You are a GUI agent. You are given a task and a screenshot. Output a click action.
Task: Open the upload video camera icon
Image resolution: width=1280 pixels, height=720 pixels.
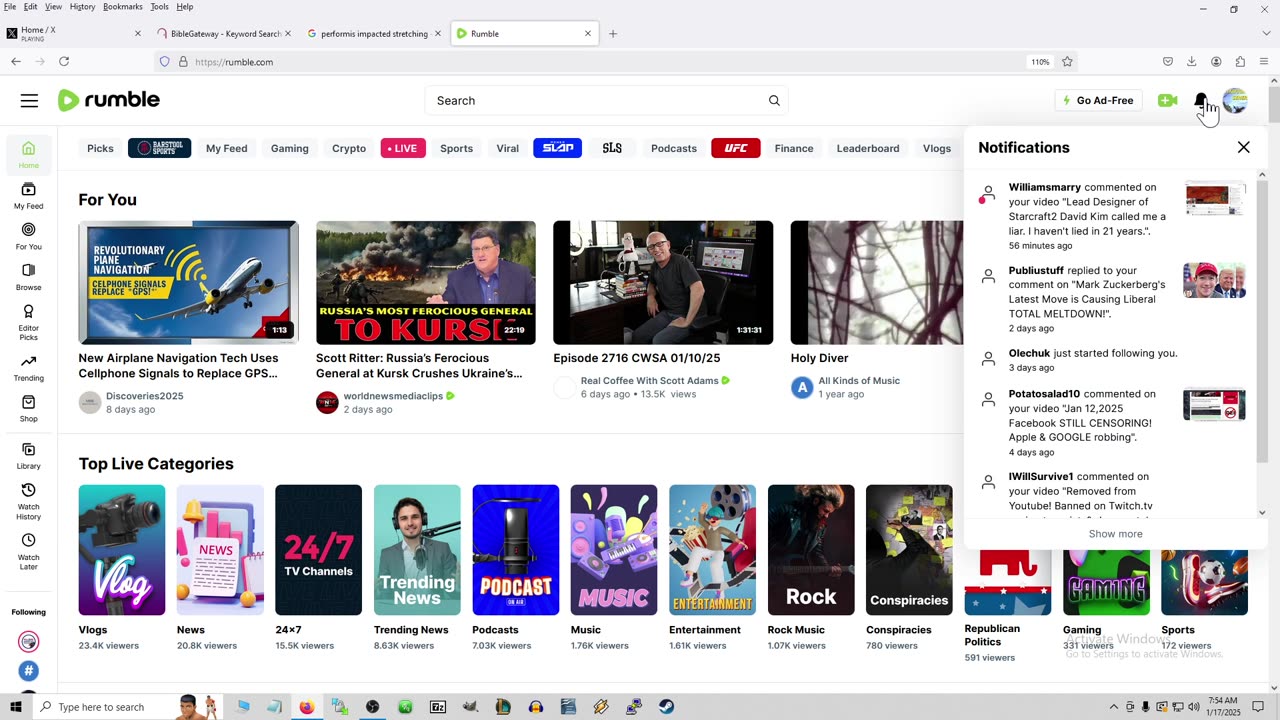click(x=1167, y=101)
